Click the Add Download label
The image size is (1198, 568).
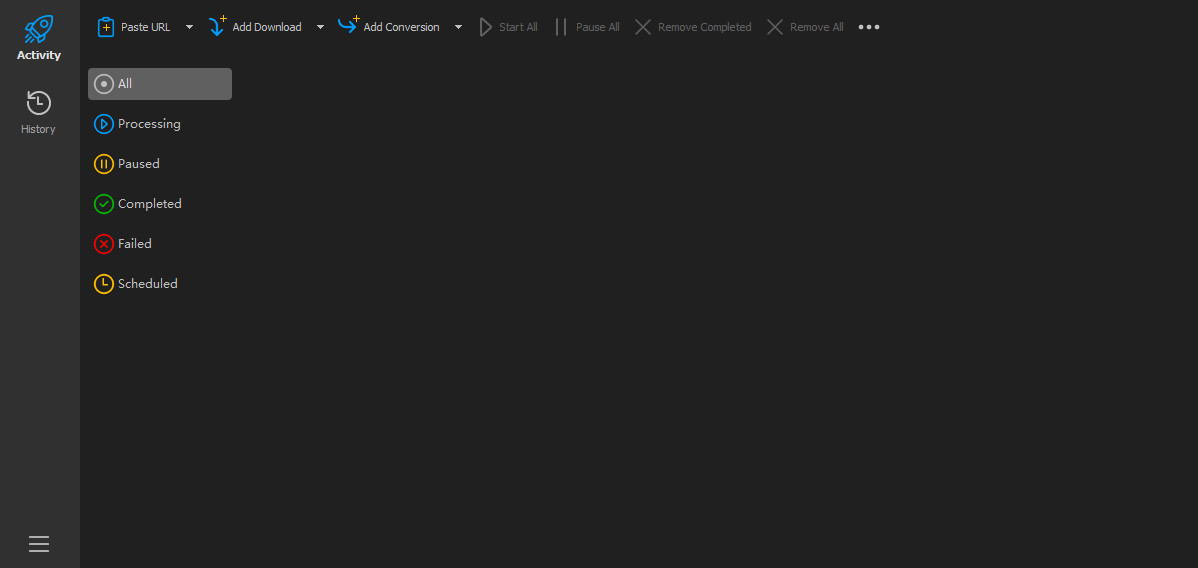tap(267, 27)
